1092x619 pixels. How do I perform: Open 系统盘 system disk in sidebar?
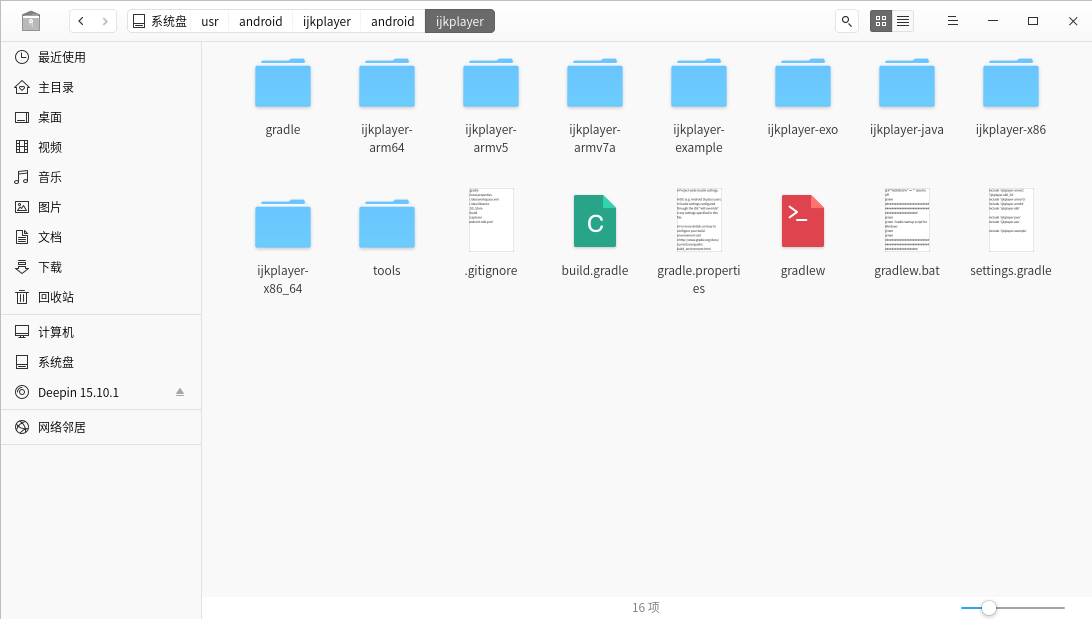point(101,362)
